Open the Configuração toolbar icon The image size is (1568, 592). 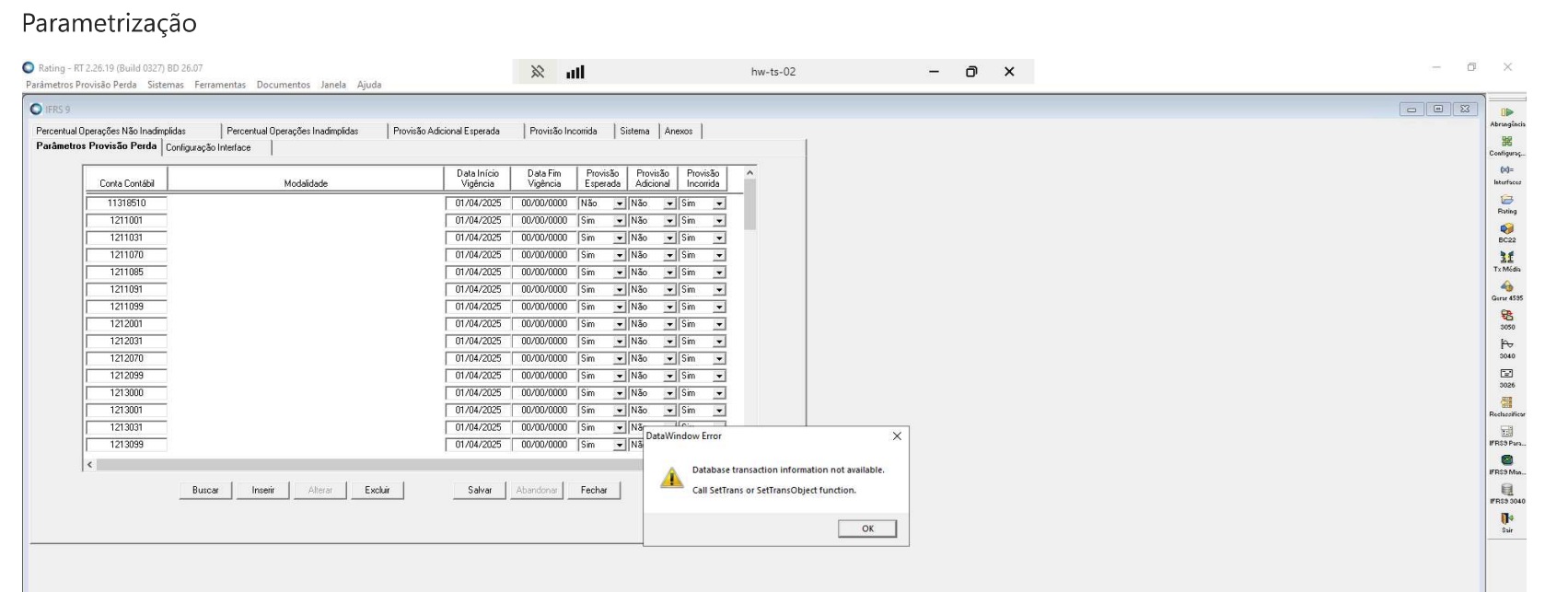pyautogui.click(x=1506, y=141)
